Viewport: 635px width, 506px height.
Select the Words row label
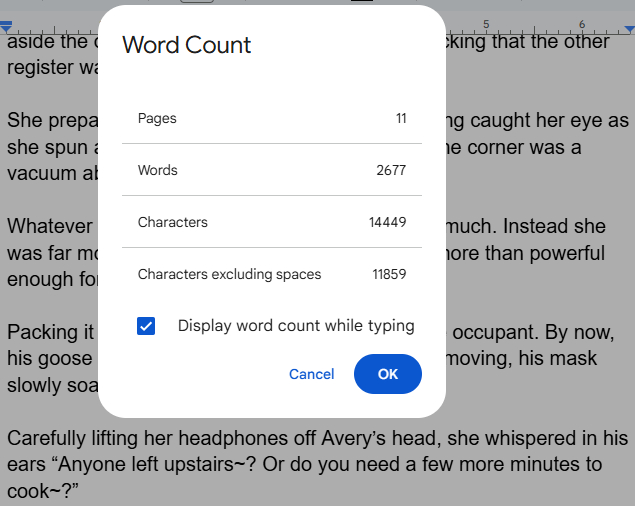(158, 170)
